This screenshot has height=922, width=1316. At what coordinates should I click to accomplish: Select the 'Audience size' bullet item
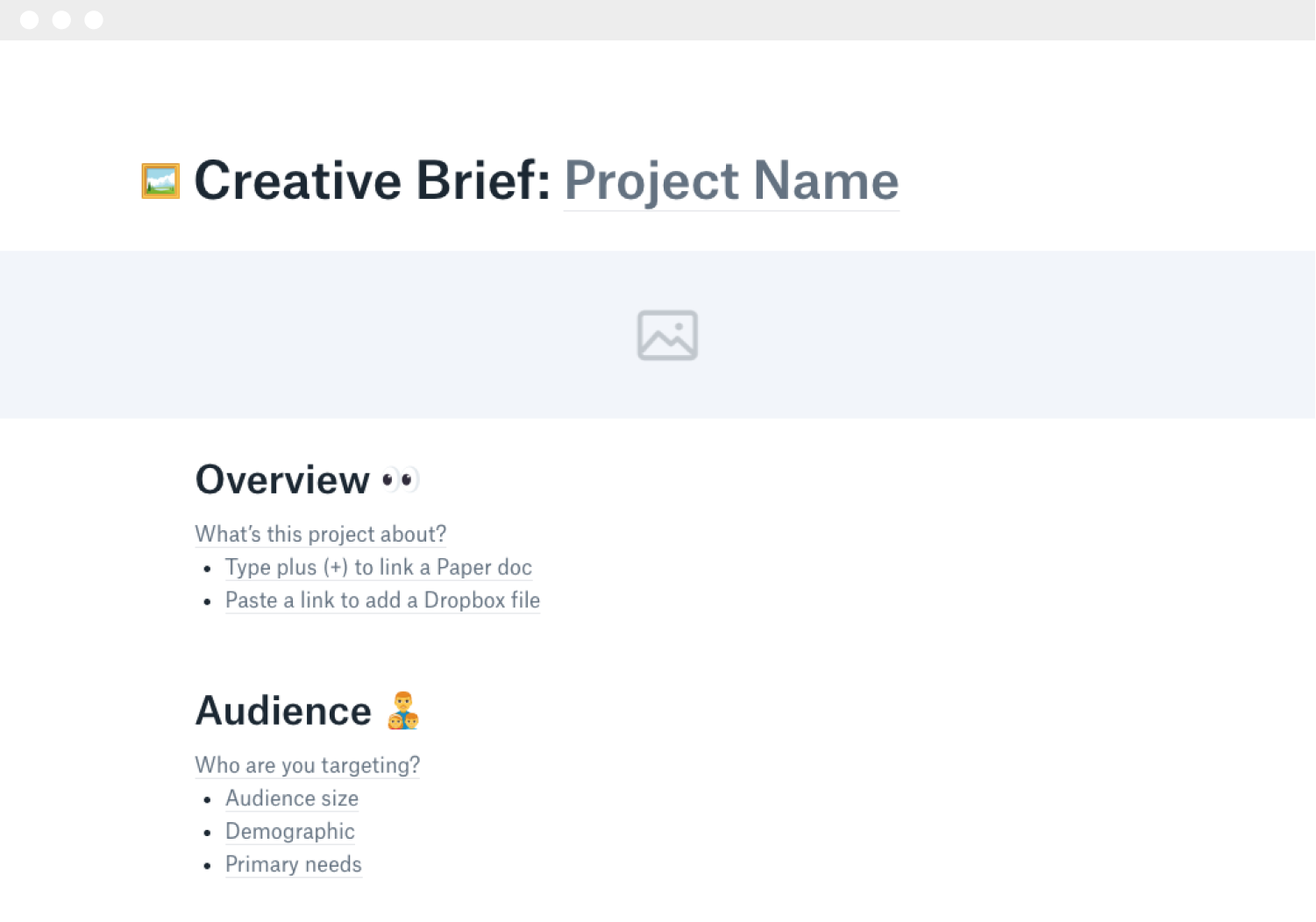coord(291,799)
